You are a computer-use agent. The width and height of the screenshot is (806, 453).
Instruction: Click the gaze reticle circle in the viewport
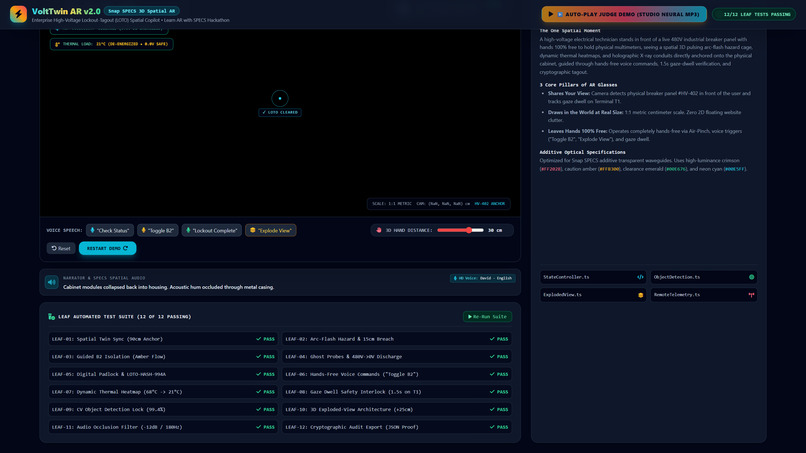click(x=280, y=98)
